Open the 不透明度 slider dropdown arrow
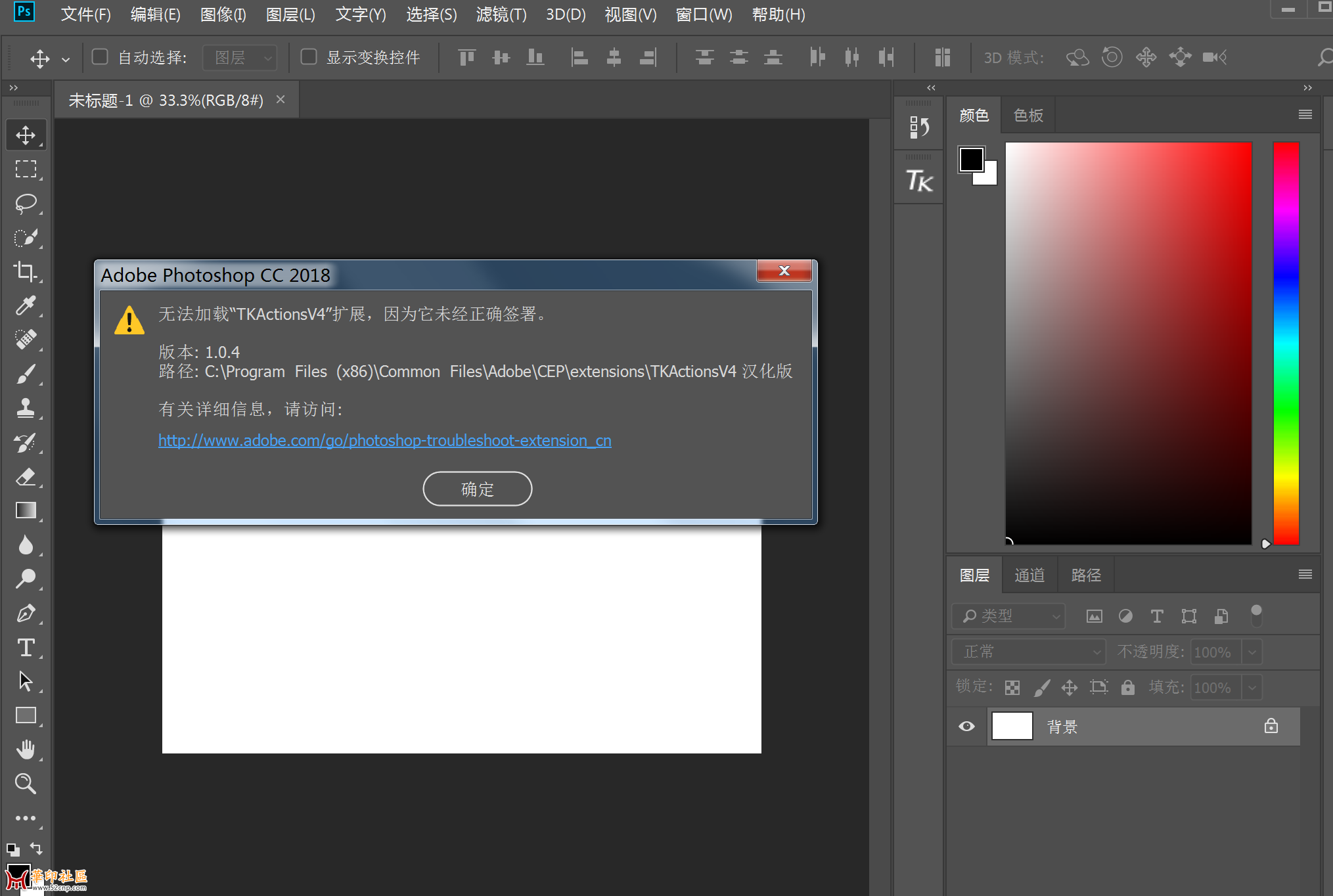Image resolution: width=1333 pixels, height=896 pixels. pos(1252,652)
